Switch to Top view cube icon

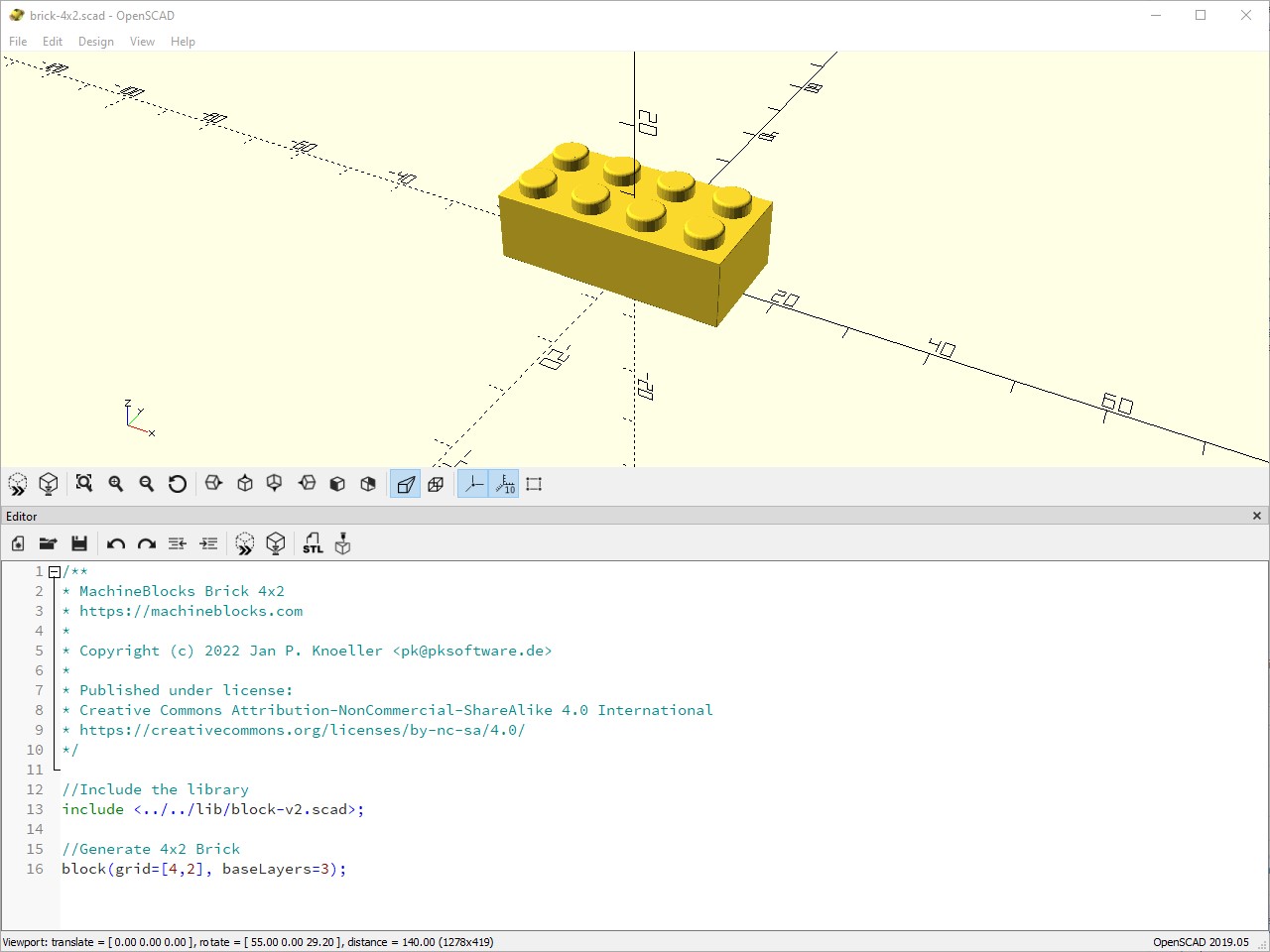245,484
